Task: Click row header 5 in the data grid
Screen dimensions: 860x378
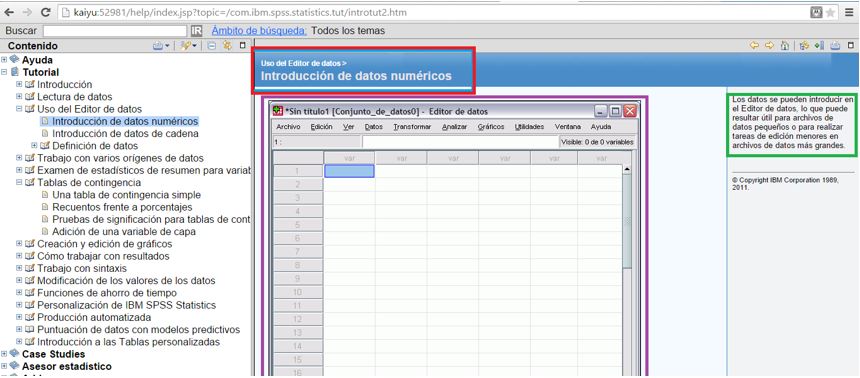Action: 298,225
